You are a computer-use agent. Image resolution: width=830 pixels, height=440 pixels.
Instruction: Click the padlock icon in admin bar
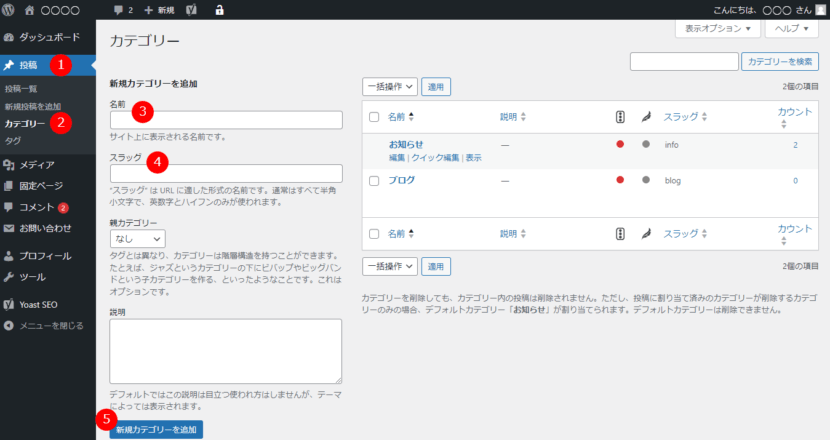[219, 9]
